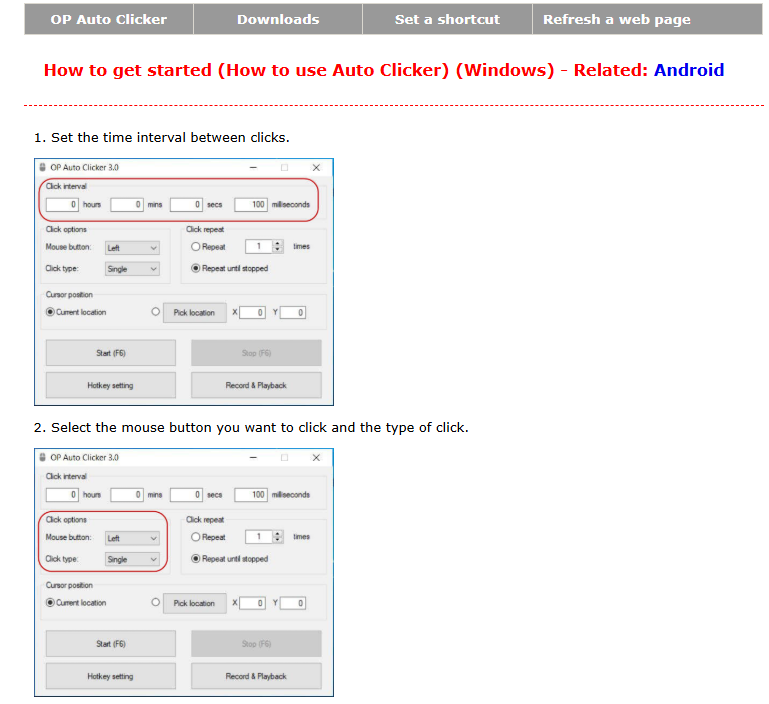Click the close X in step 1 screenshot window

click(x=316, y=167)
